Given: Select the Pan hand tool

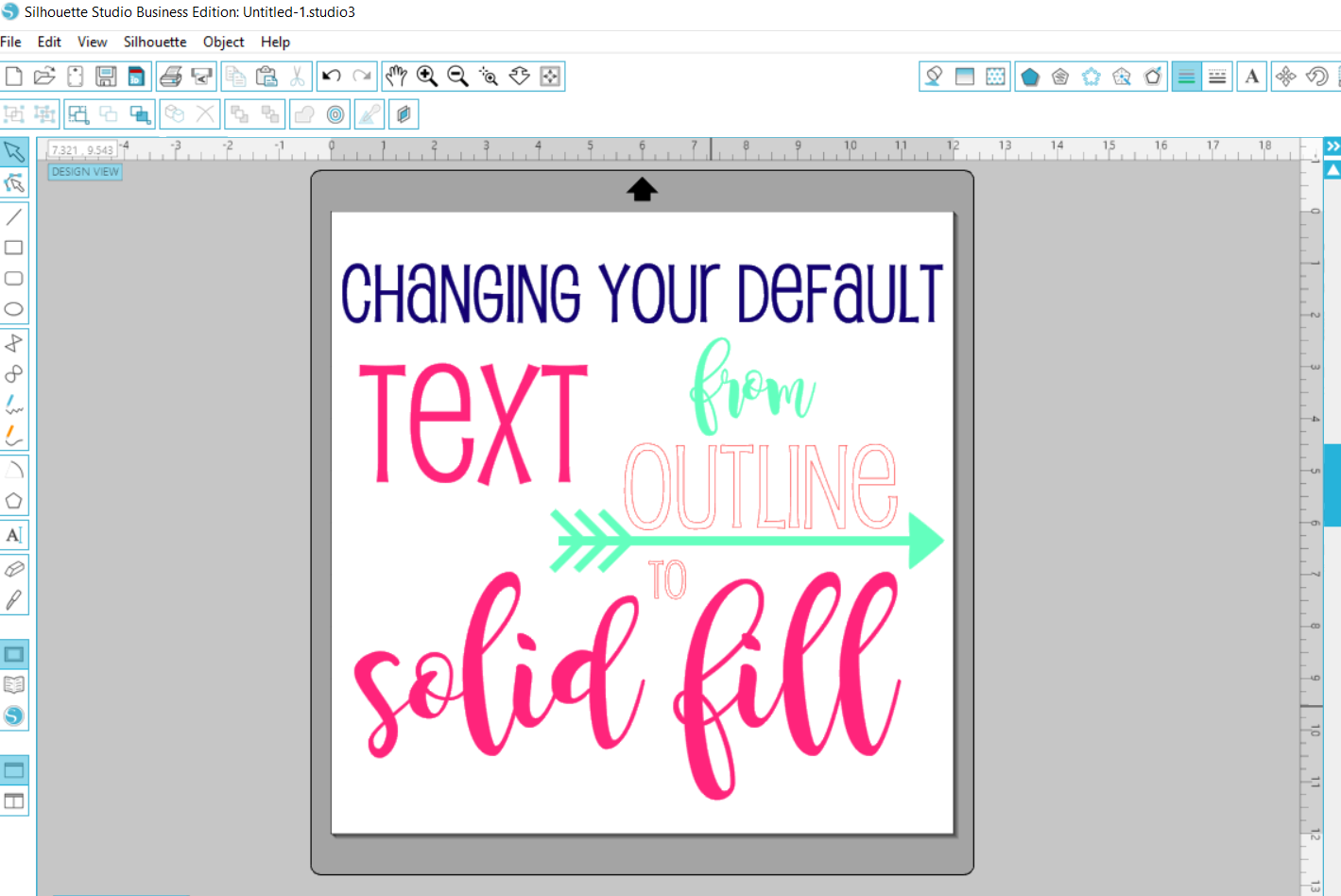Looking at the screenshot, I should 396,77.
